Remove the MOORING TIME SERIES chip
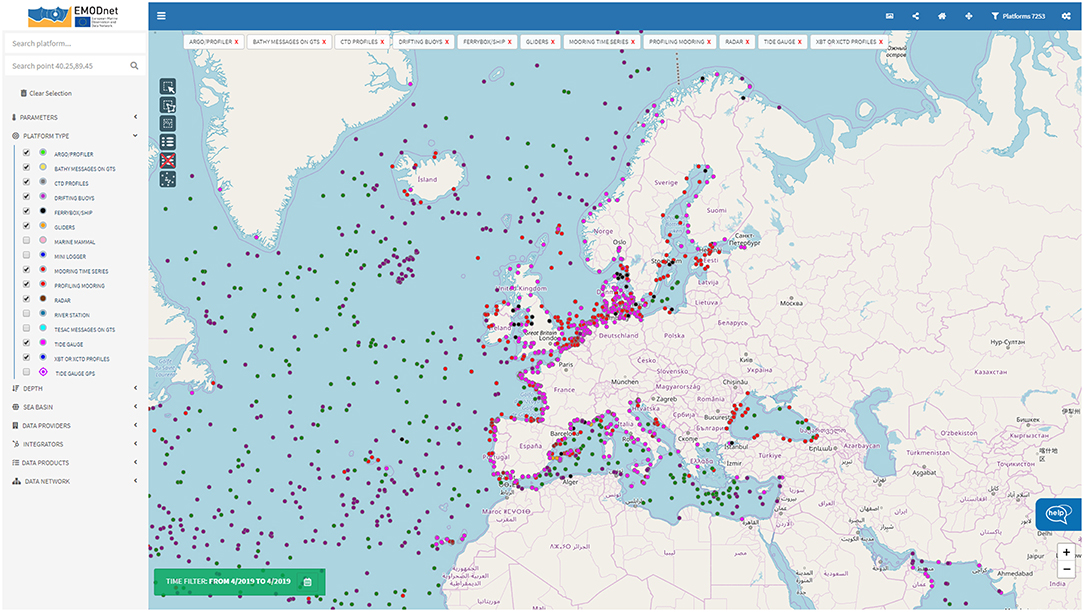Viewport: 1084px width, 612px height. tap(633, 42)
